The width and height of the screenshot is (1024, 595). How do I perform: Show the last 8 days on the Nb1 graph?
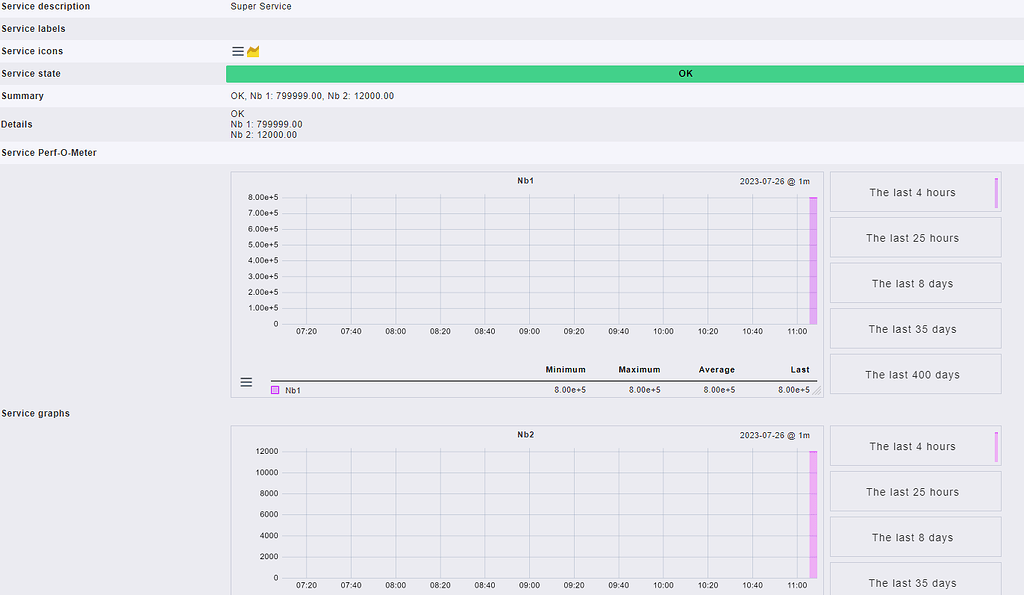(913, 283)
